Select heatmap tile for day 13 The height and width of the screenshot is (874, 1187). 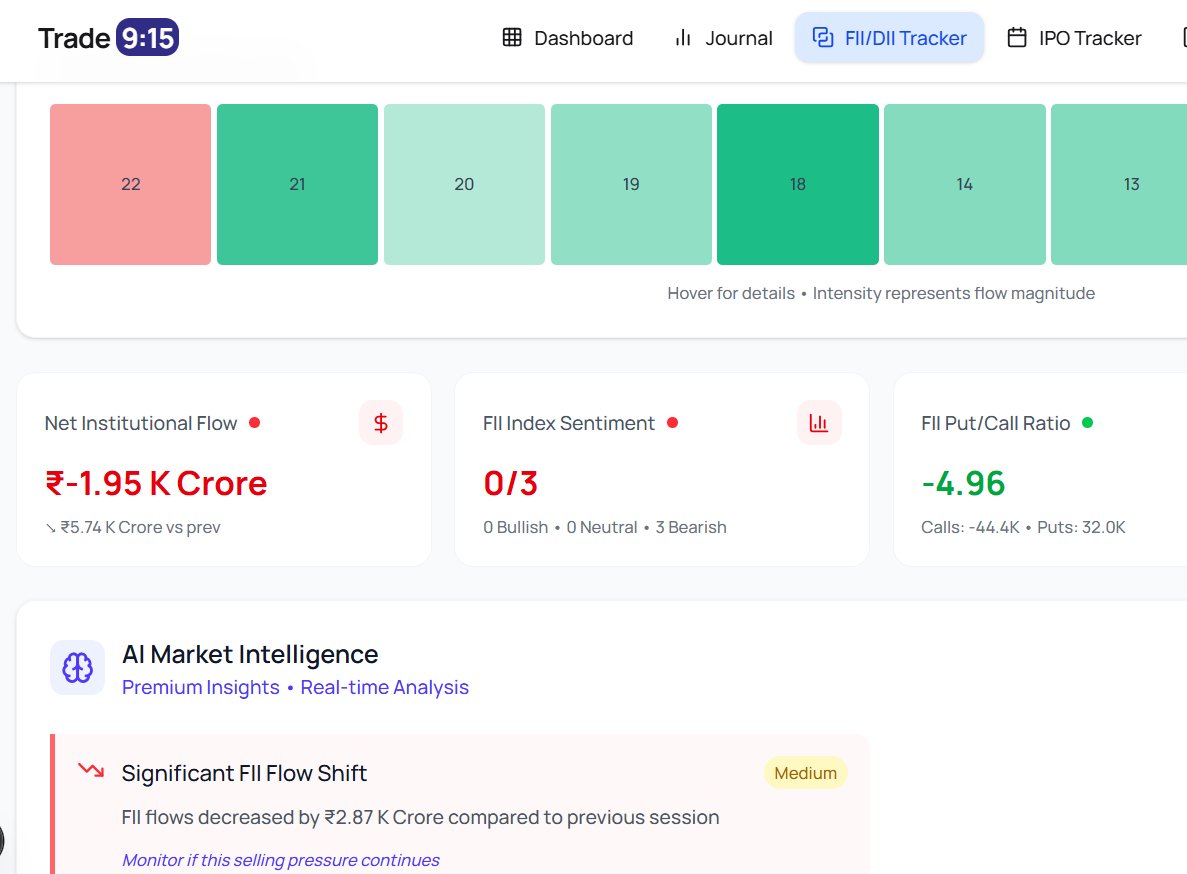coord(1121,185)
